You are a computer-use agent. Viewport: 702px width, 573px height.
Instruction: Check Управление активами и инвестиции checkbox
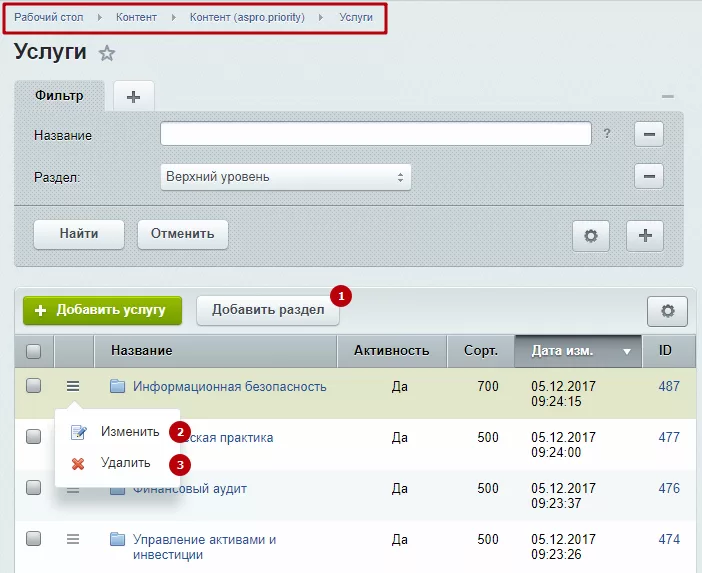34,538
